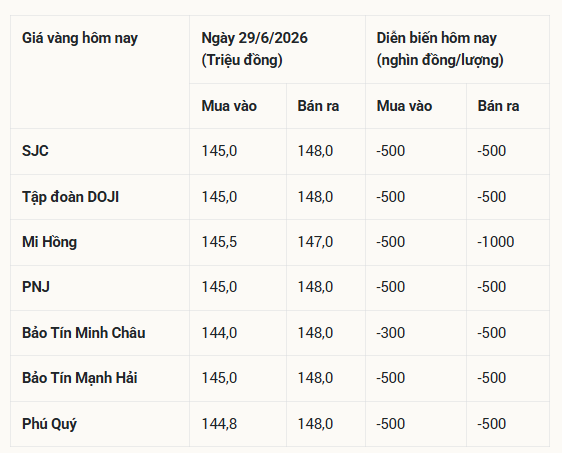Click the PNJ row label

coord(36,287)
